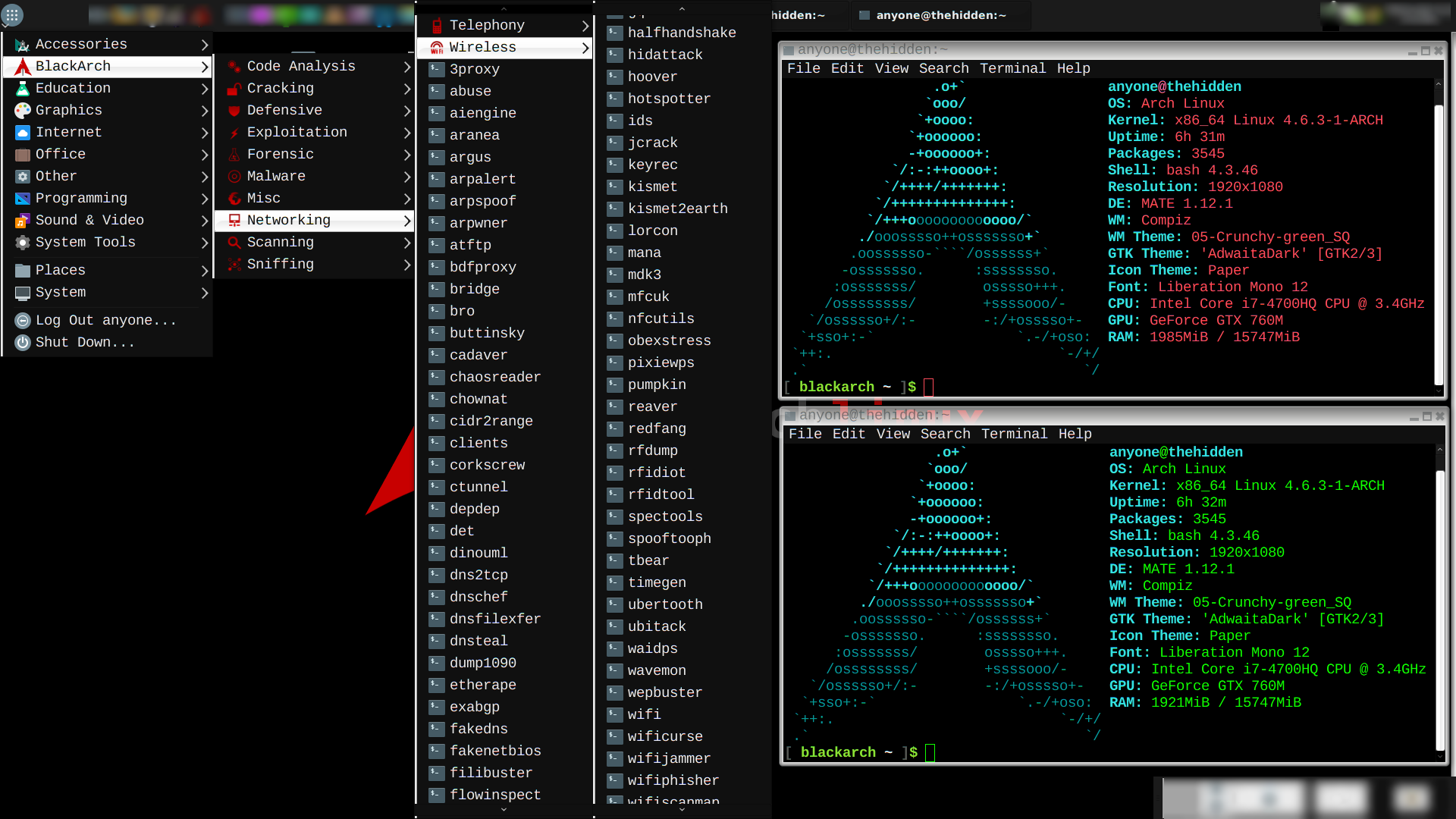Click the Defensive shield icon
This screenshot has height=819, width=1456.
234,111
